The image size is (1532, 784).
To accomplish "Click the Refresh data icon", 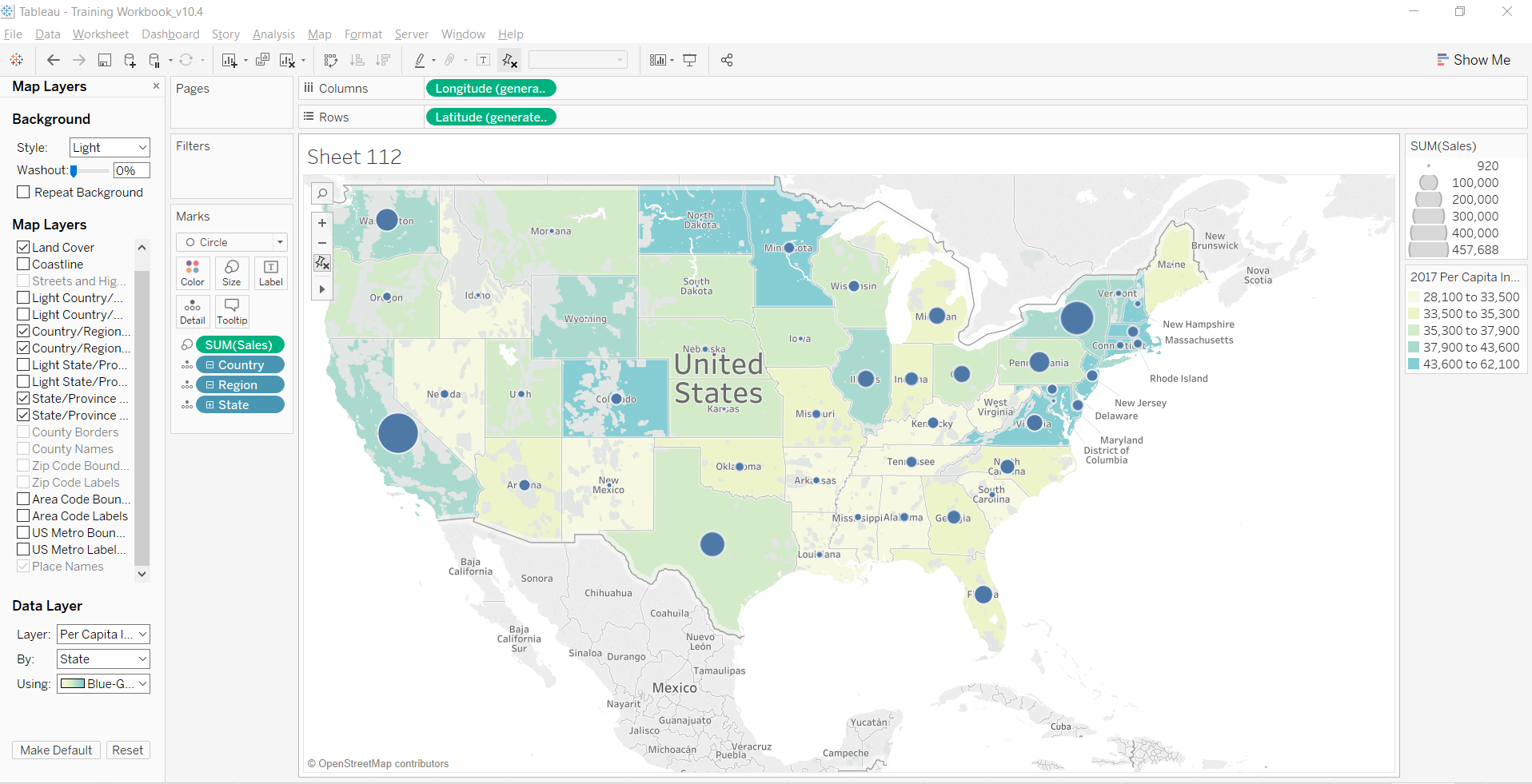I will pos(186,60).
